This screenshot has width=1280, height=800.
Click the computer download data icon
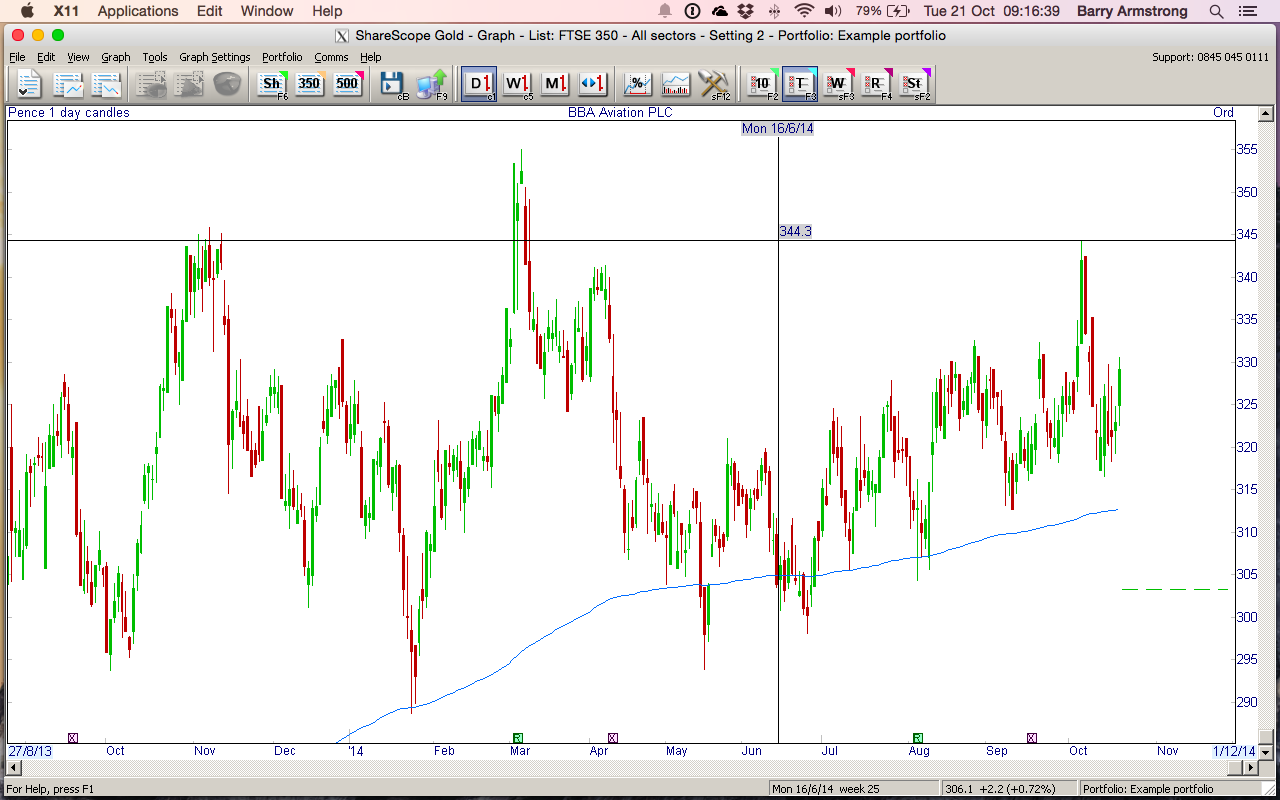pyautogui.click(x=432, y=84)
